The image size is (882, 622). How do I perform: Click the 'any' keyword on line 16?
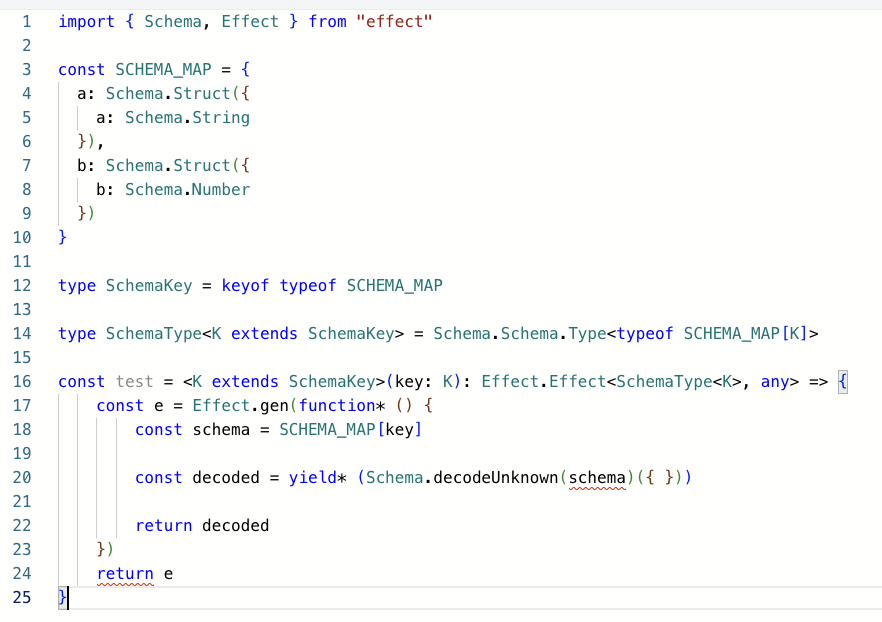click(775, 382)
